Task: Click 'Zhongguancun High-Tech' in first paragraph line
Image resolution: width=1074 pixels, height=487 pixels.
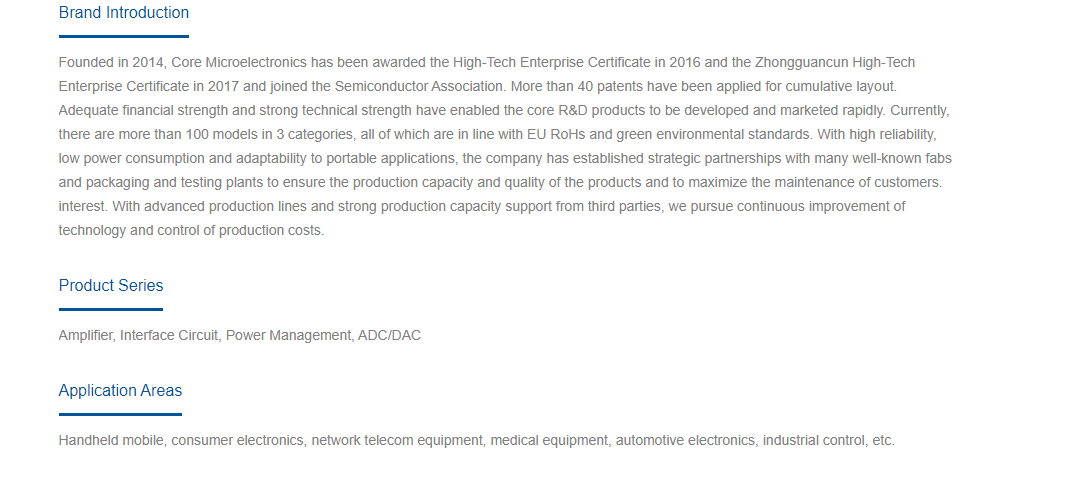Action: (x=835, y=62)
